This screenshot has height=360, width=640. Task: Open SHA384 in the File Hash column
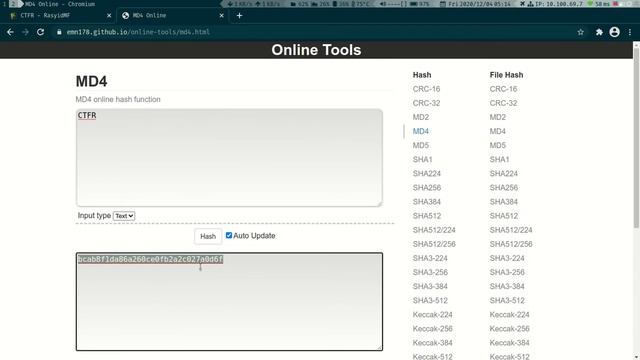[504, 202]
